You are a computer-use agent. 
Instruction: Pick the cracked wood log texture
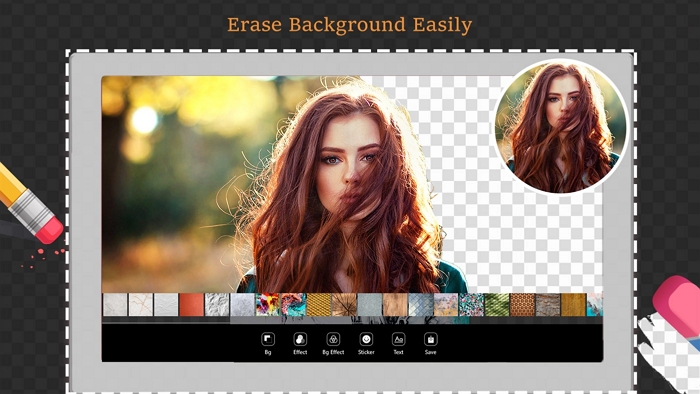[344, 305]
